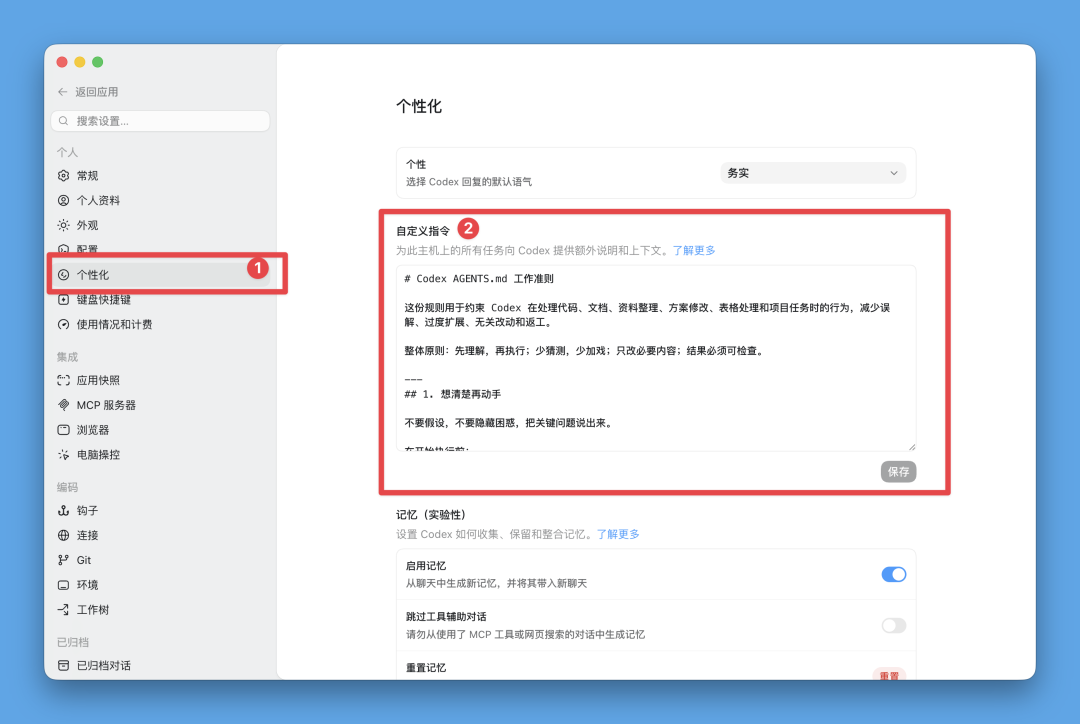Click the gauge icon beside 使用情况和计费
The width and height of the screenshot is (1080, 724).
click(63, 324)
